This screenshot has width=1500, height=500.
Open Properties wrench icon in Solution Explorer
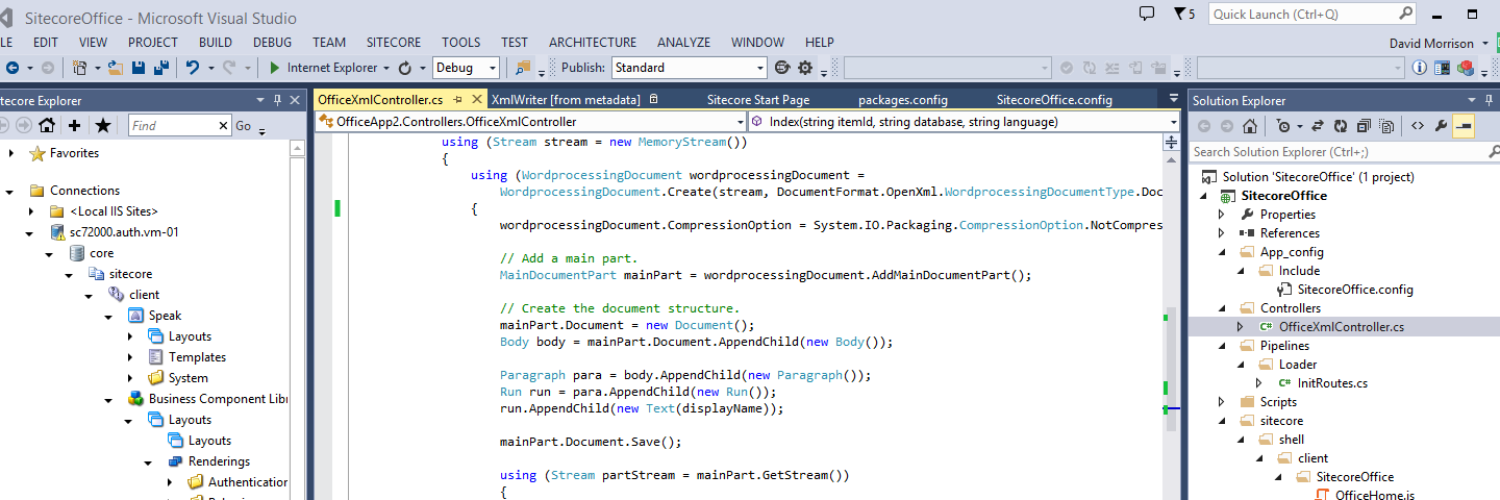tap(1441, 126)
